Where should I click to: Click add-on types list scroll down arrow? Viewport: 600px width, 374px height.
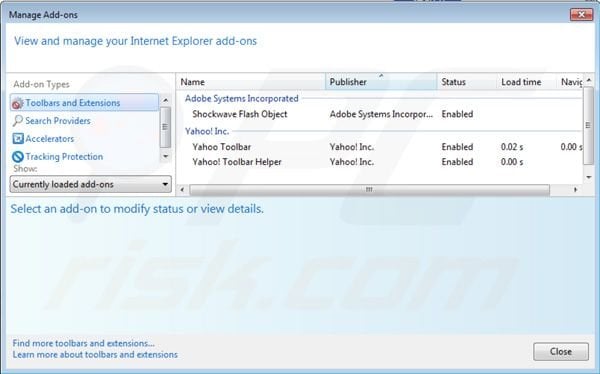(166, 156)
